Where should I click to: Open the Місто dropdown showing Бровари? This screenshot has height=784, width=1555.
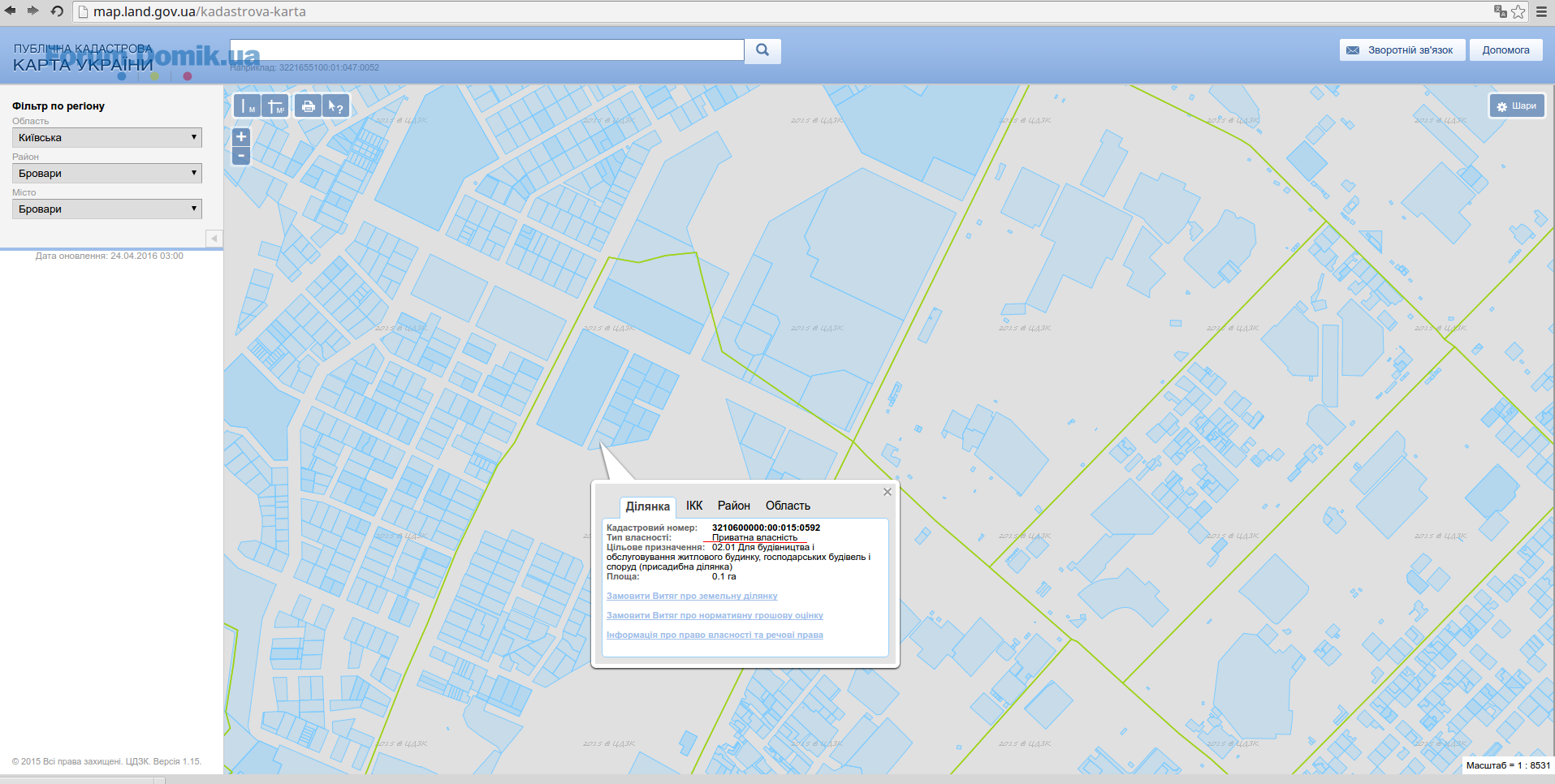(x=106, y=209)
